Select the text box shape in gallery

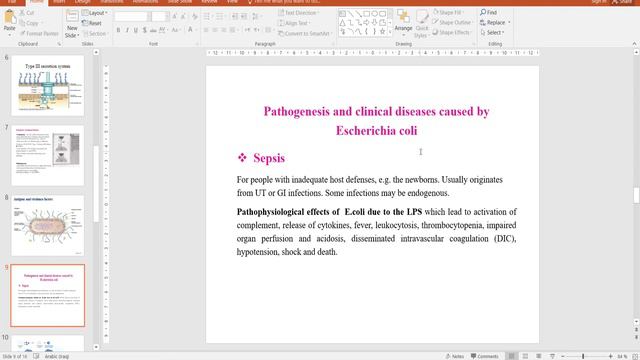point(342,14)
